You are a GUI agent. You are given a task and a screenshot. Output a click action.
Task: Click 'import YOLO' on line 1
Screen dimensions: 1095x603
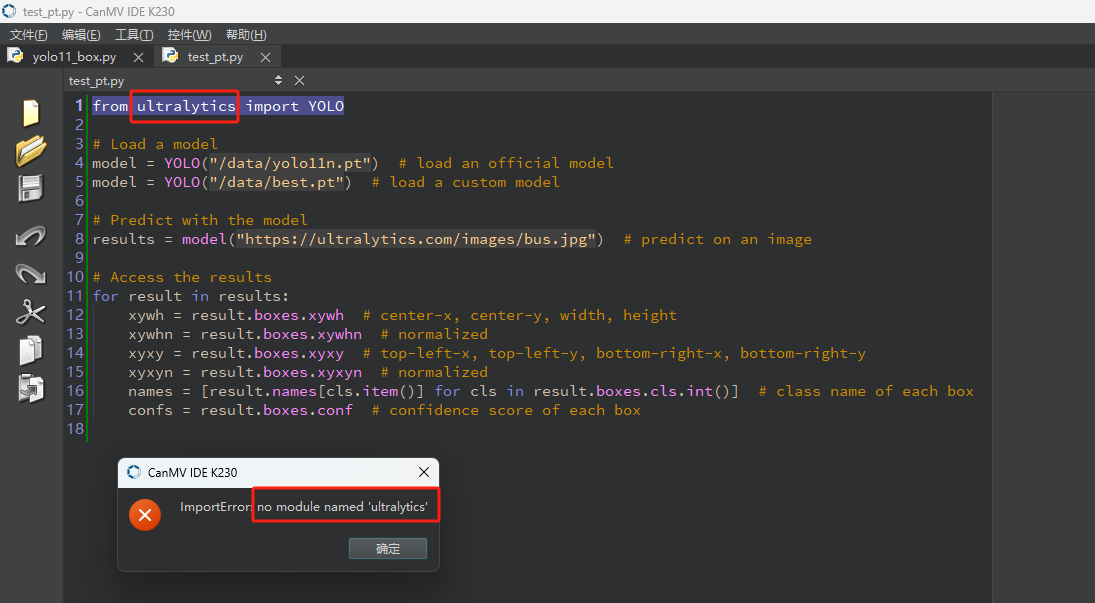pos(295,106)
